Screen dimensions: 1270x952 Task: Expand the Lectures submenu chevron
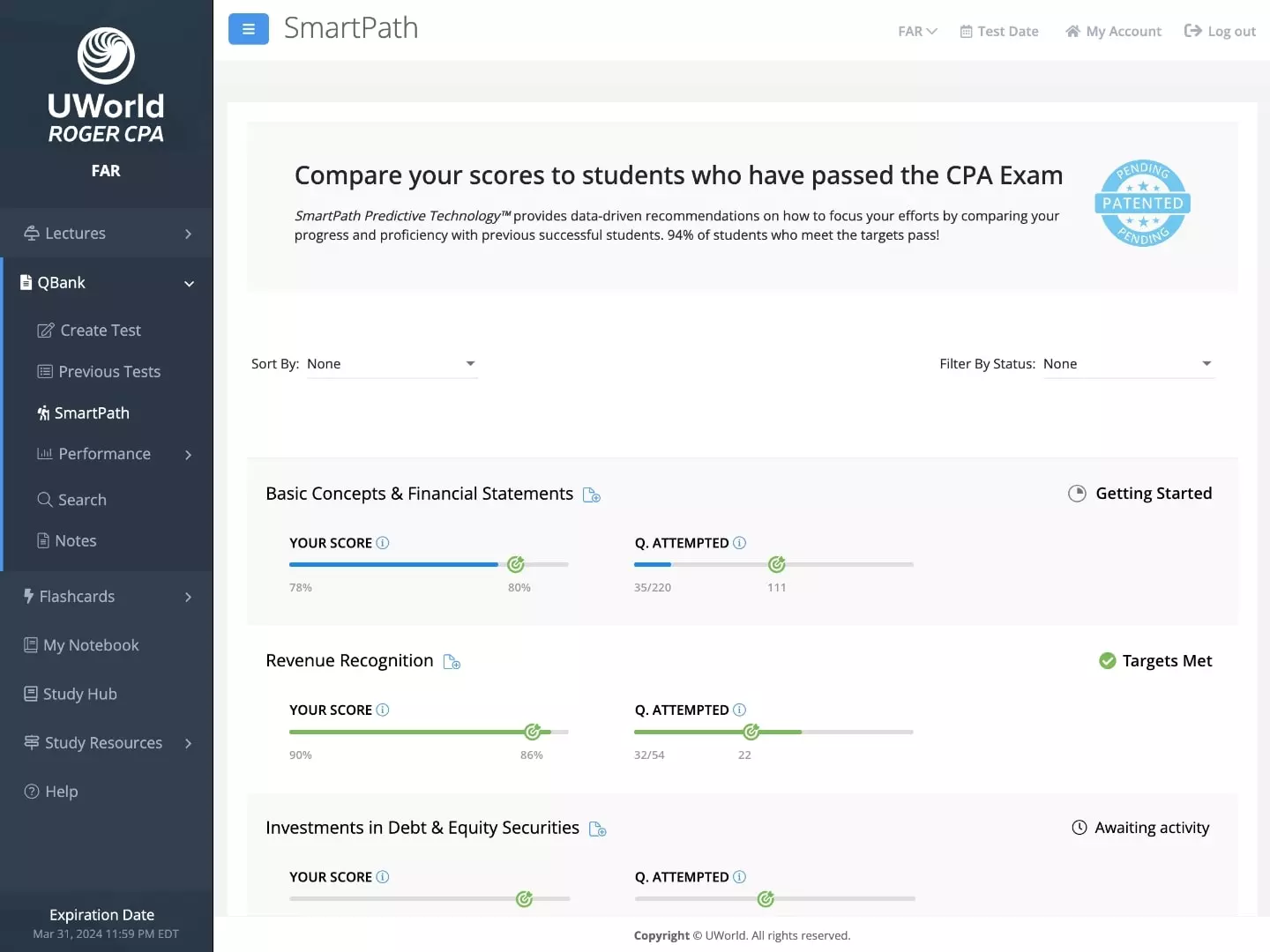(x=188, y=234)
